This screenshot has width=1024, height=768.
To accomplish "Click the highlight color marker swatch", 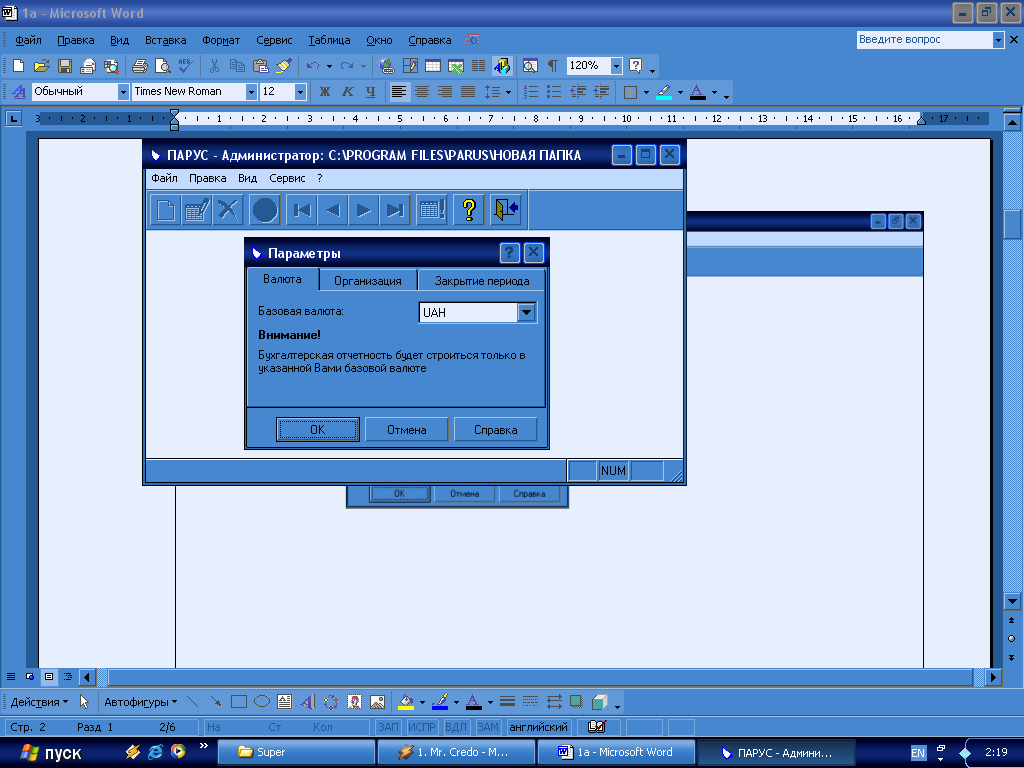I will 664,91.
